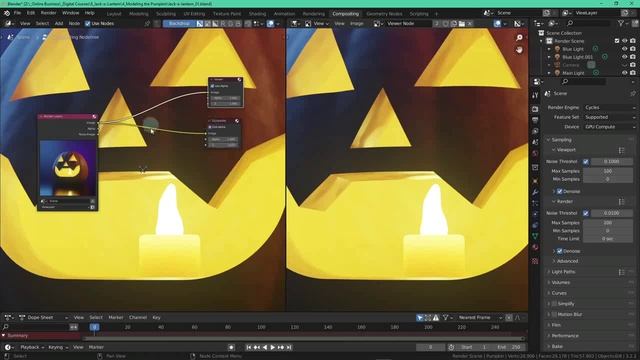Viewport: 640px width, 360px height.
Task: Open image from folder icon
Action: pos(462,24)
